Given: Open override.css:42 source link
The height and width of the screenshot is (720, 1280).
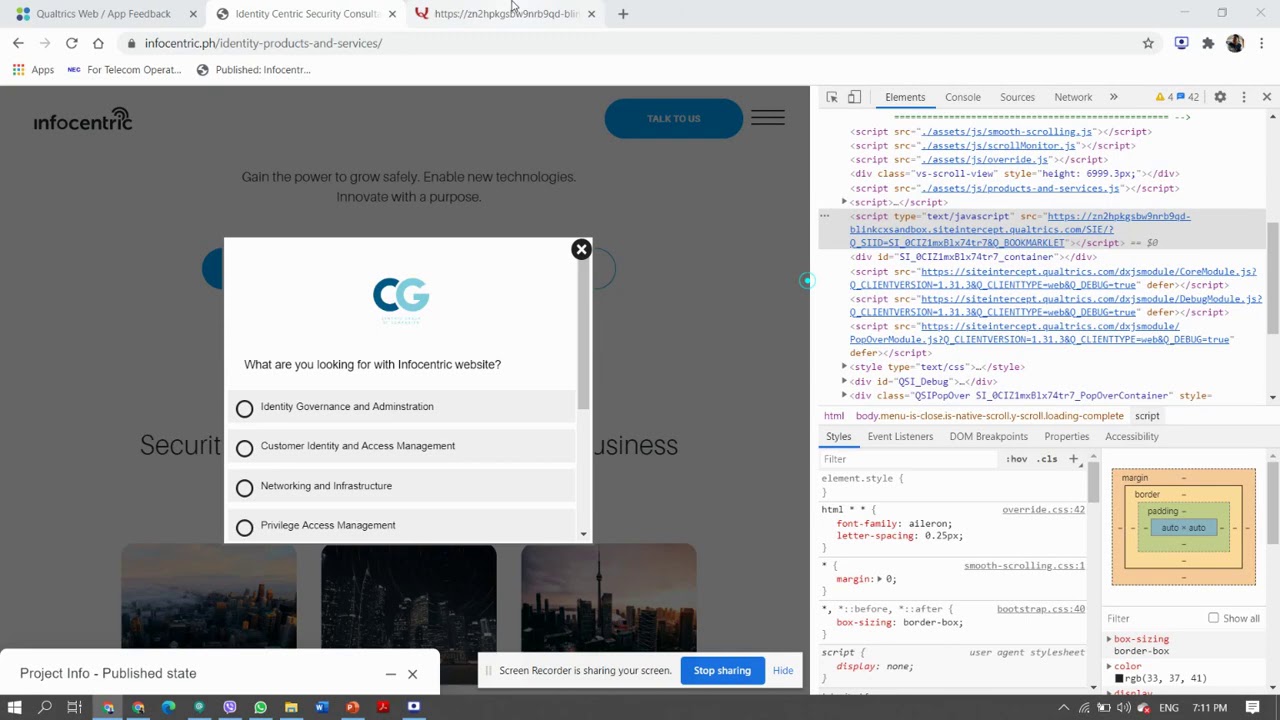Looking at the screenshot, I should tap(1043, 510).
